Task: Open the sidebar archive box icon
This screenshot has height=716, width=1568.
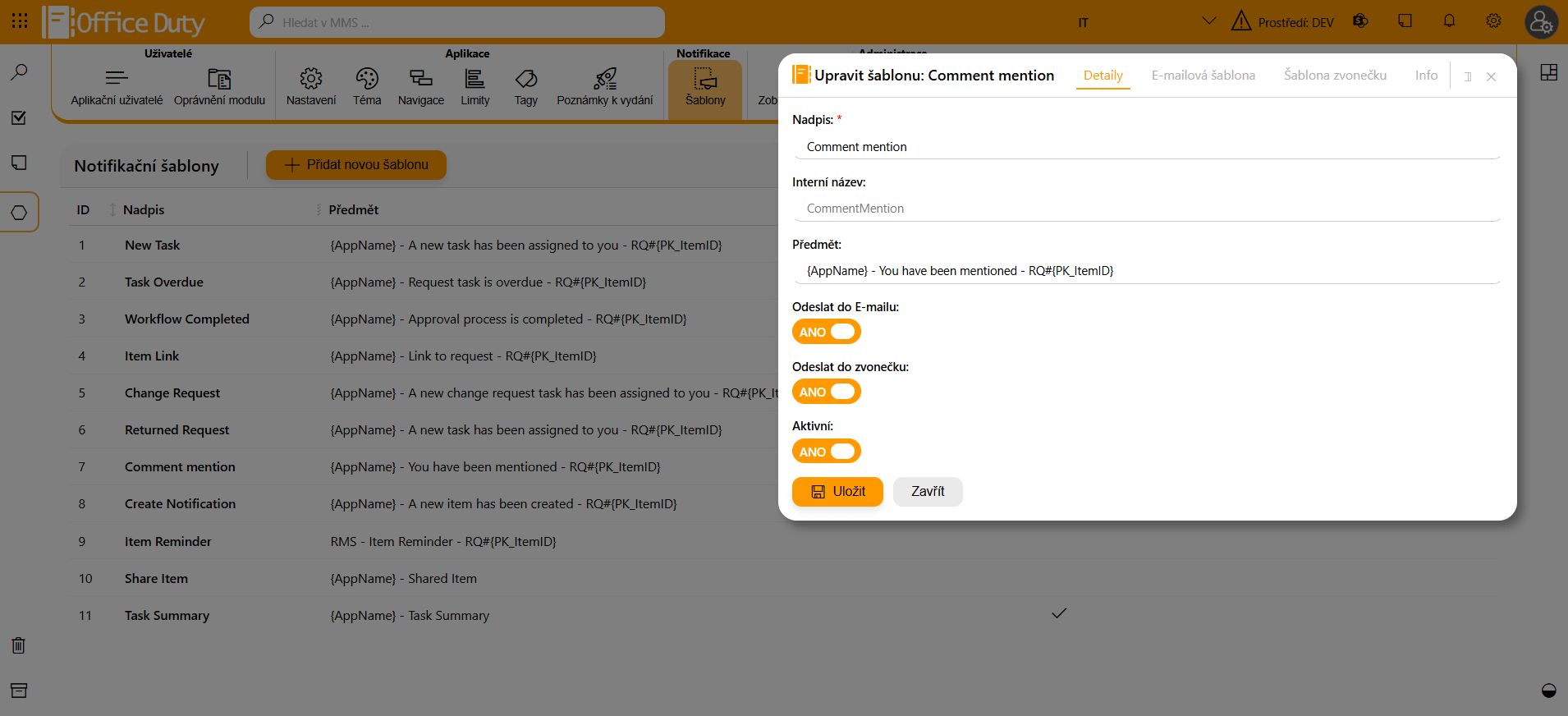Action: [x=19, y=691]
